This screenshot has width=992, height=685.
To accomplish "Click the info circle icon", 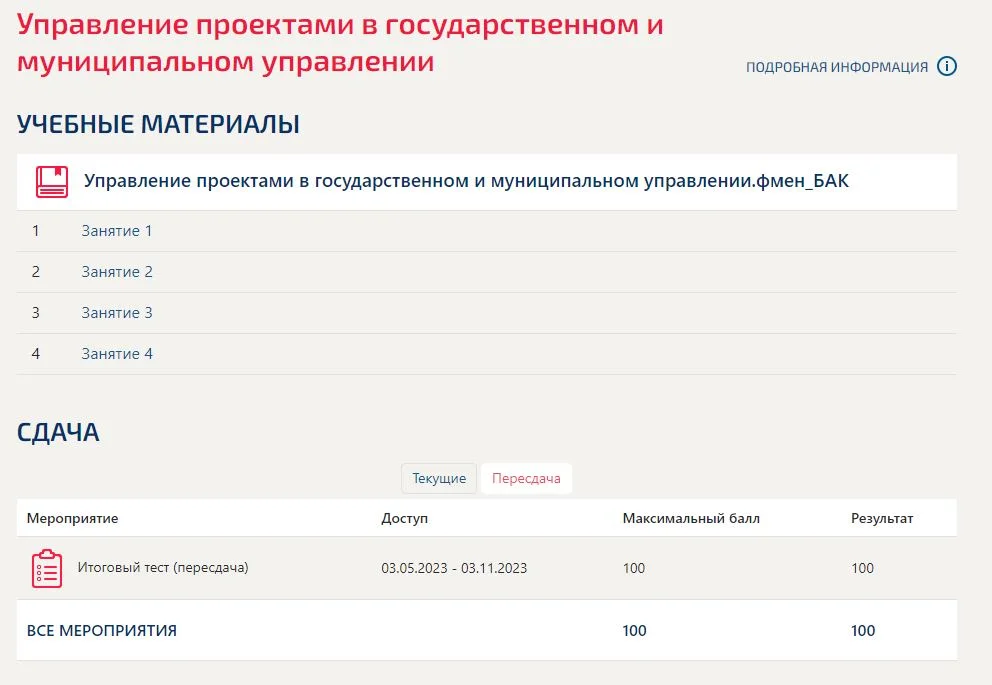I will pyautogui.click(x=946, y=66).
